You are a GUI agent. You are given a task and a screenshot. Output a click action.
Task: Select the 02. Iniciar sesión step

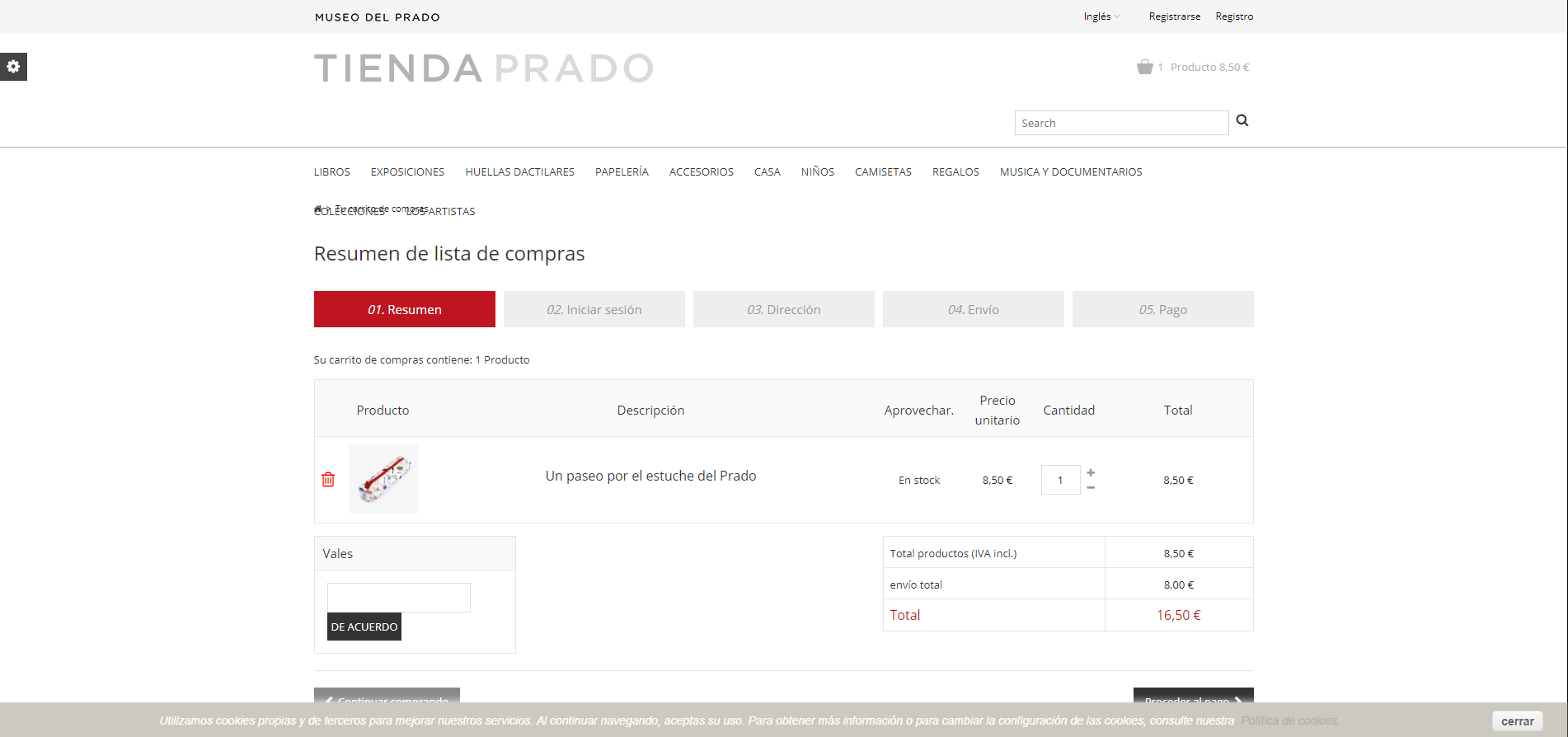point(594,309)
